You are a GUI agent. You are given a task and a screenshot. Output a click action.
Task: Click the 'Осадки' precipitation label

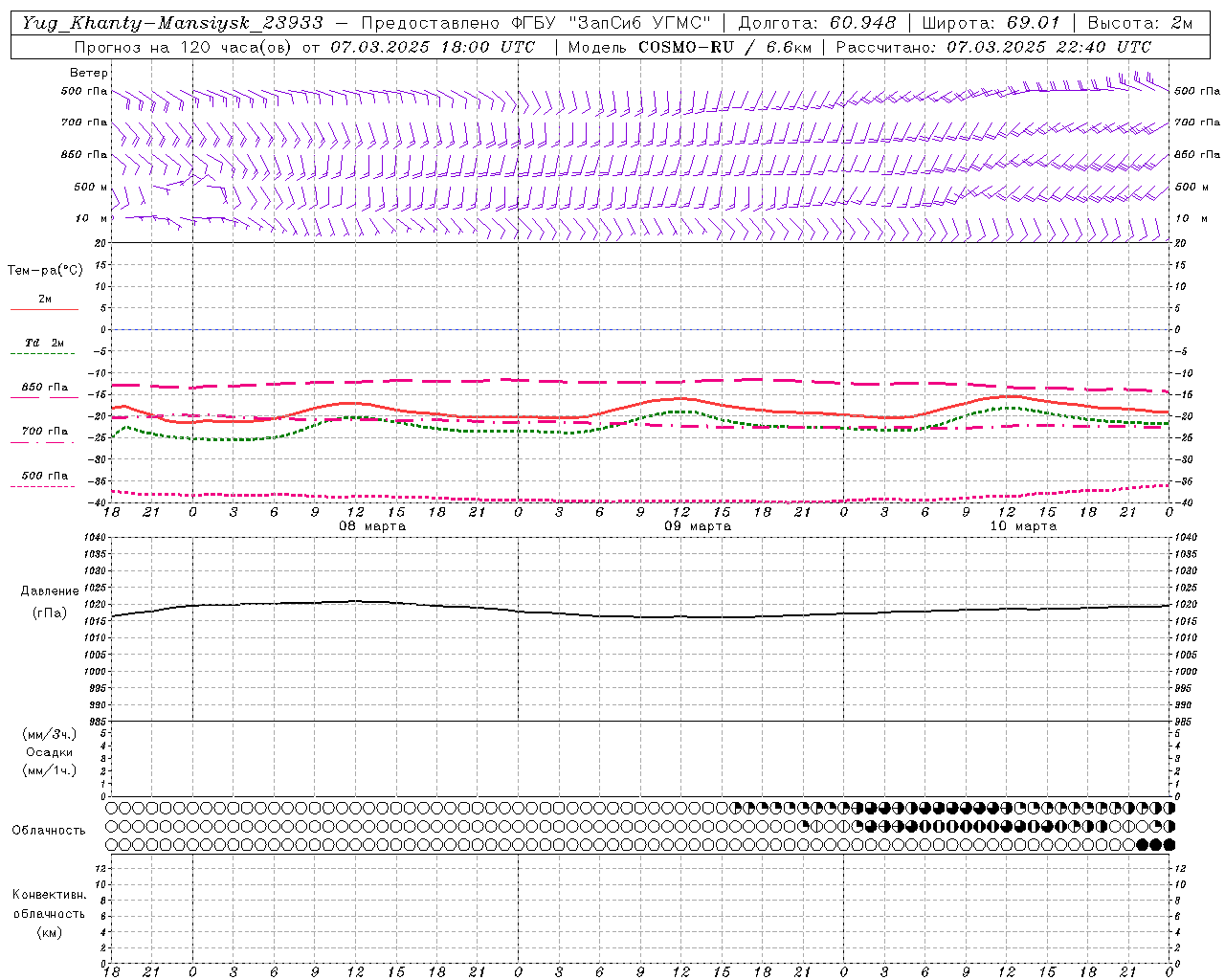50,752
